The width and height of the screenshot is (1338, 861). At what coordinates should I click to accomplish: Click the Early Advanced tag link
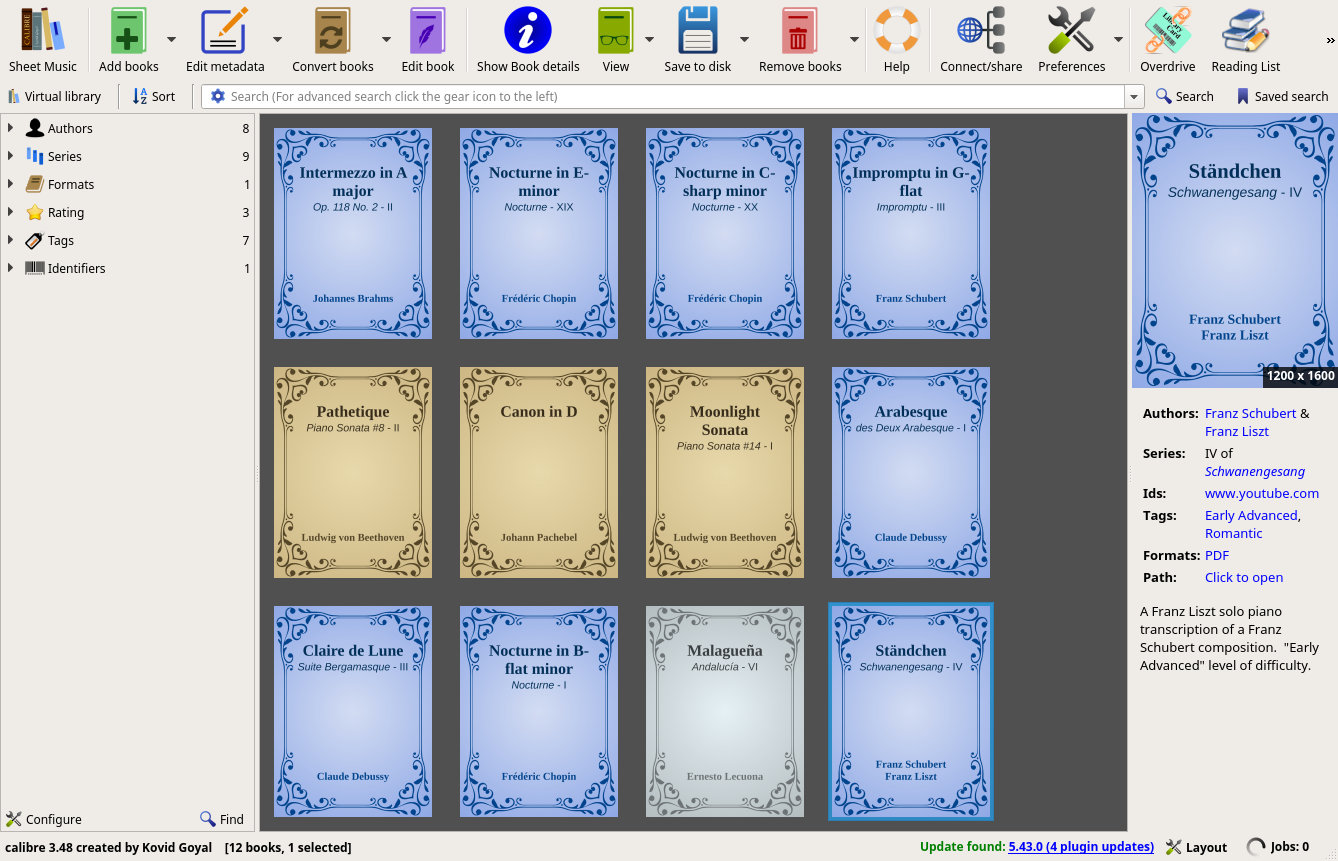point(1251,515)
